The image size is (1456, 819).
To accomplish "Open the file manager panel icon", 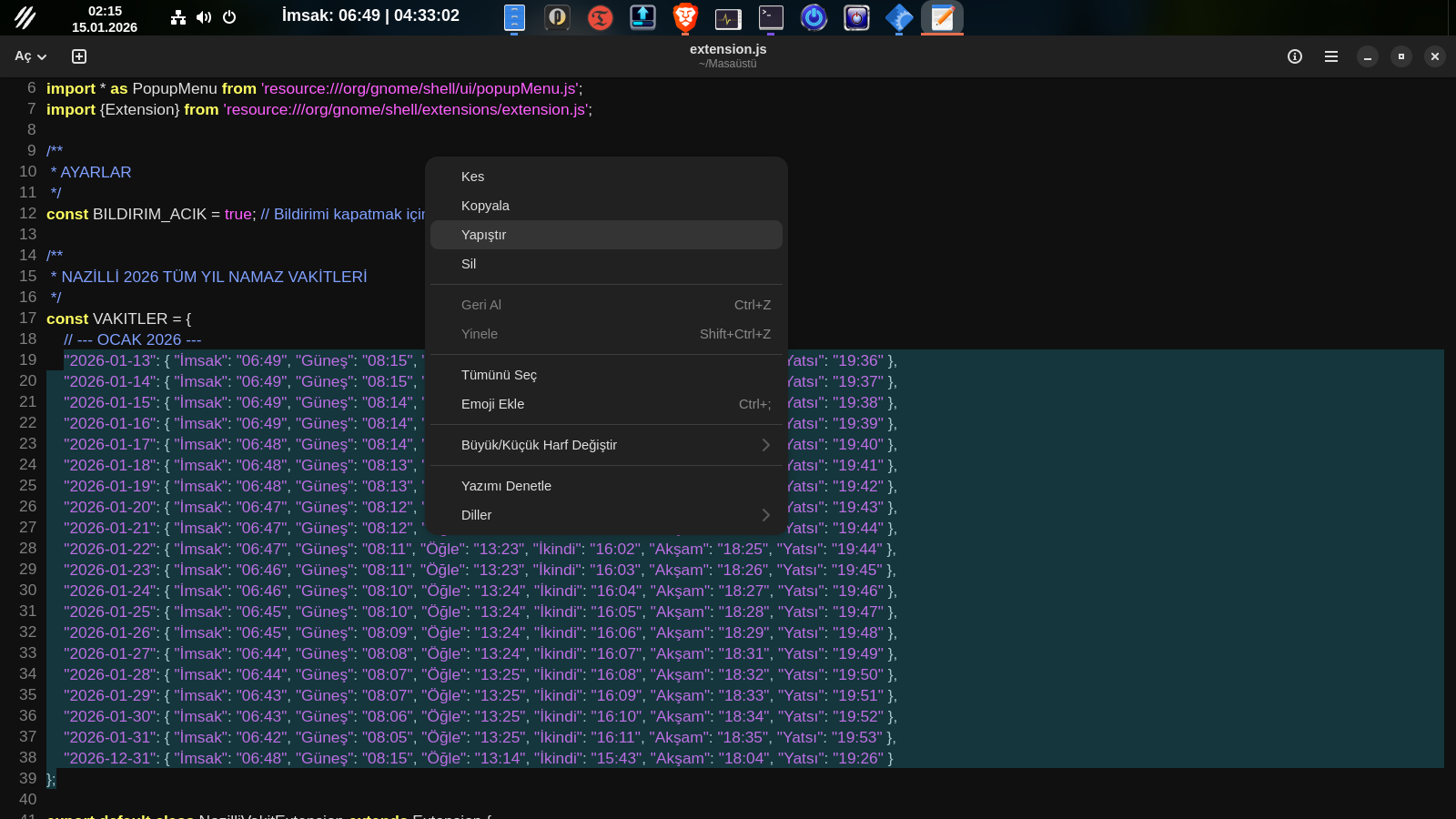I will [514, 17].
